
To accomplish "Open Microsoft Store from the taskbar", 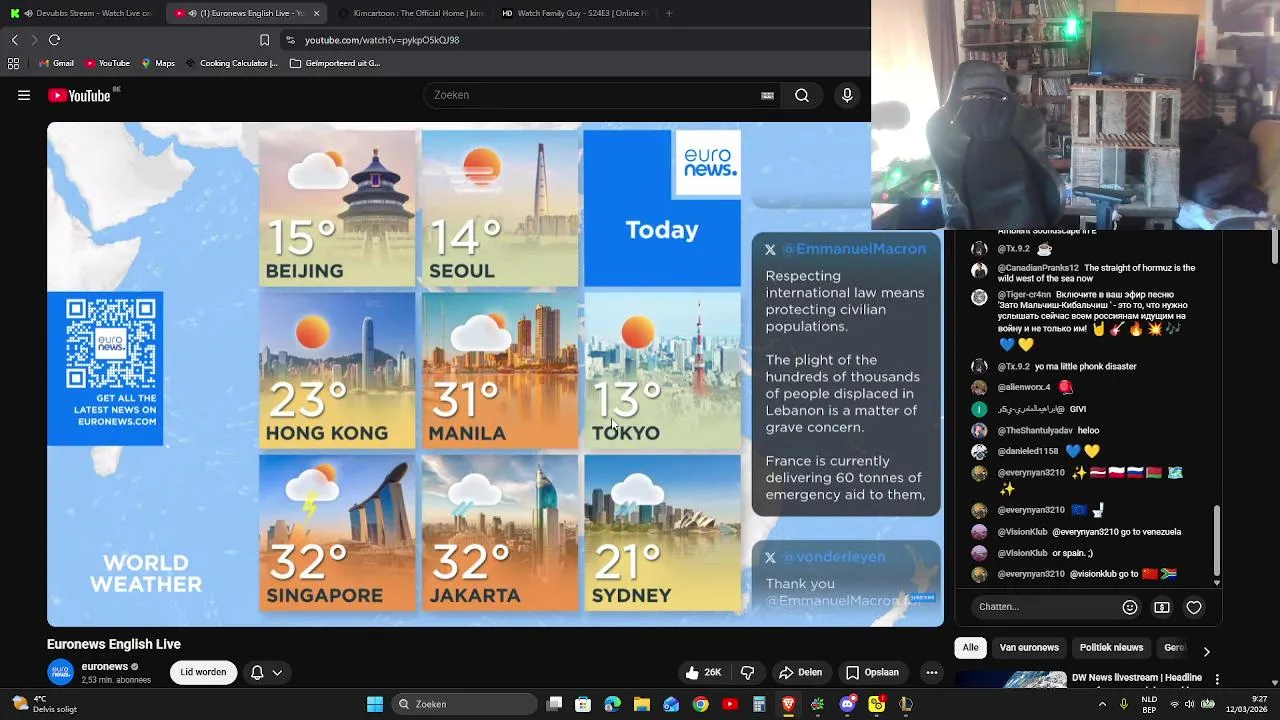I will pos(583,704).
